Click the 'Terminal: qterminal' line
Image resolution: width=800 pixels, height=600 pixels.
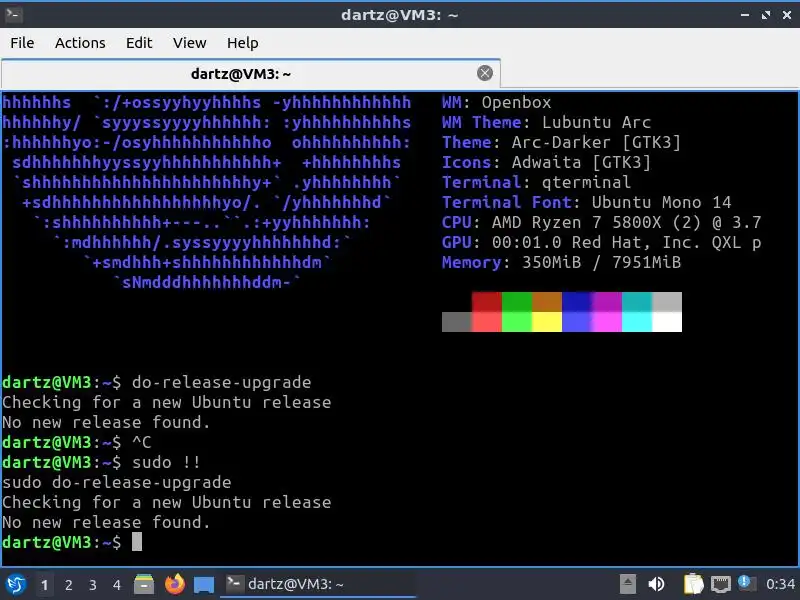pos(536,182)
